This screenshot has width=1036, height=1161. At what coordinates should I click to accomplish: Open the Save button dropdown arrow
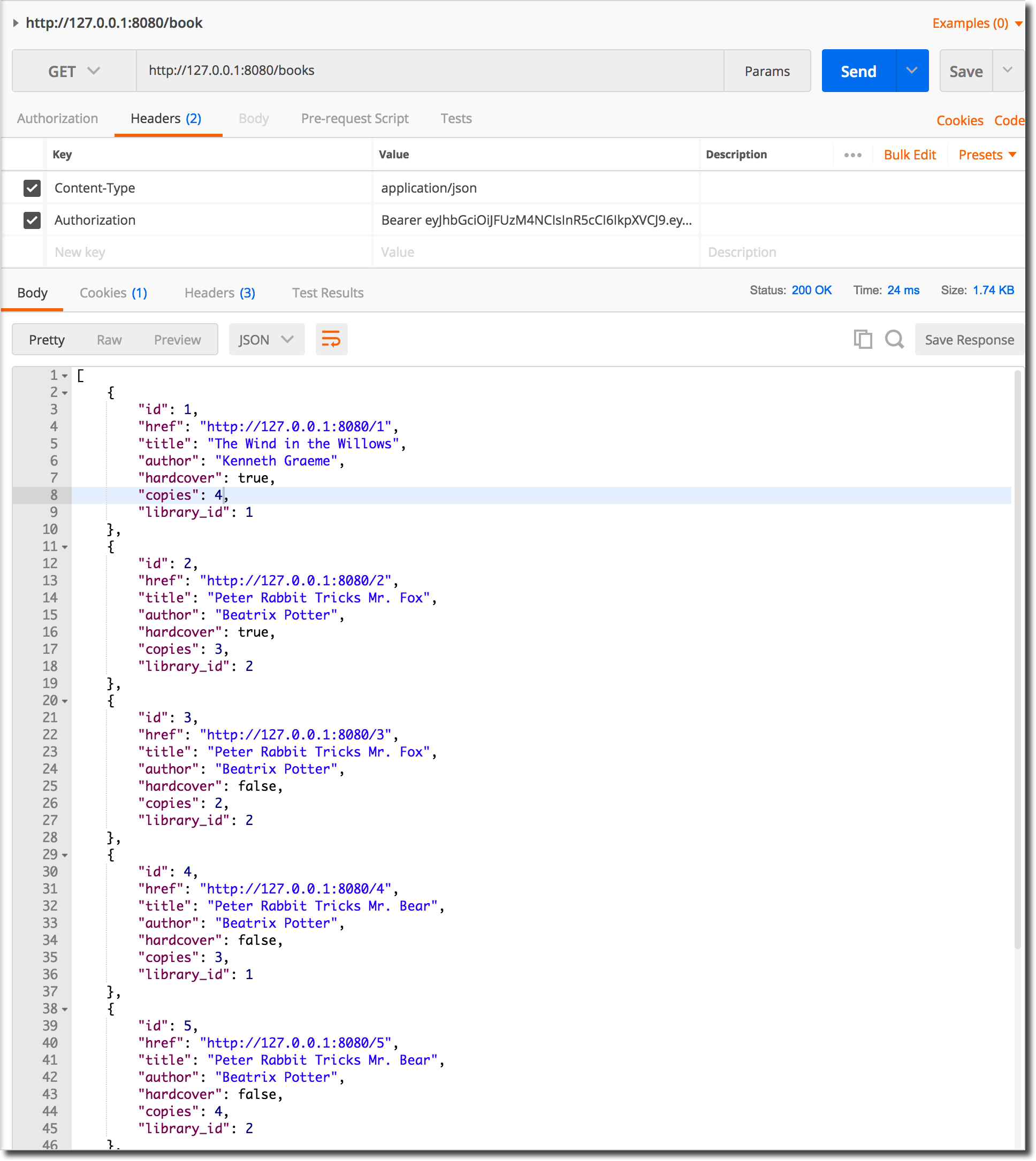[x=1008, y=71]
